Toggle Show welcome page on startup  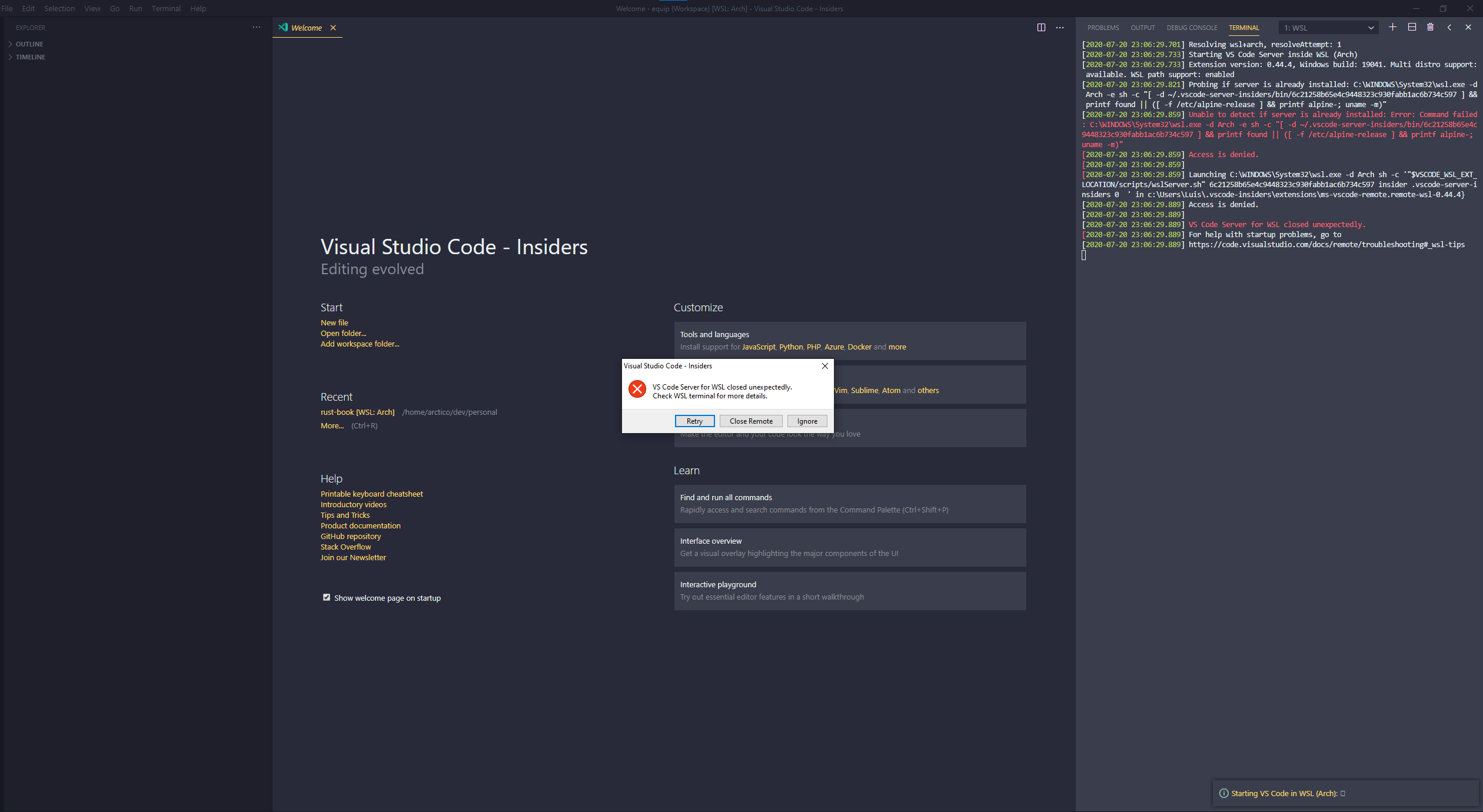[327, 597]
